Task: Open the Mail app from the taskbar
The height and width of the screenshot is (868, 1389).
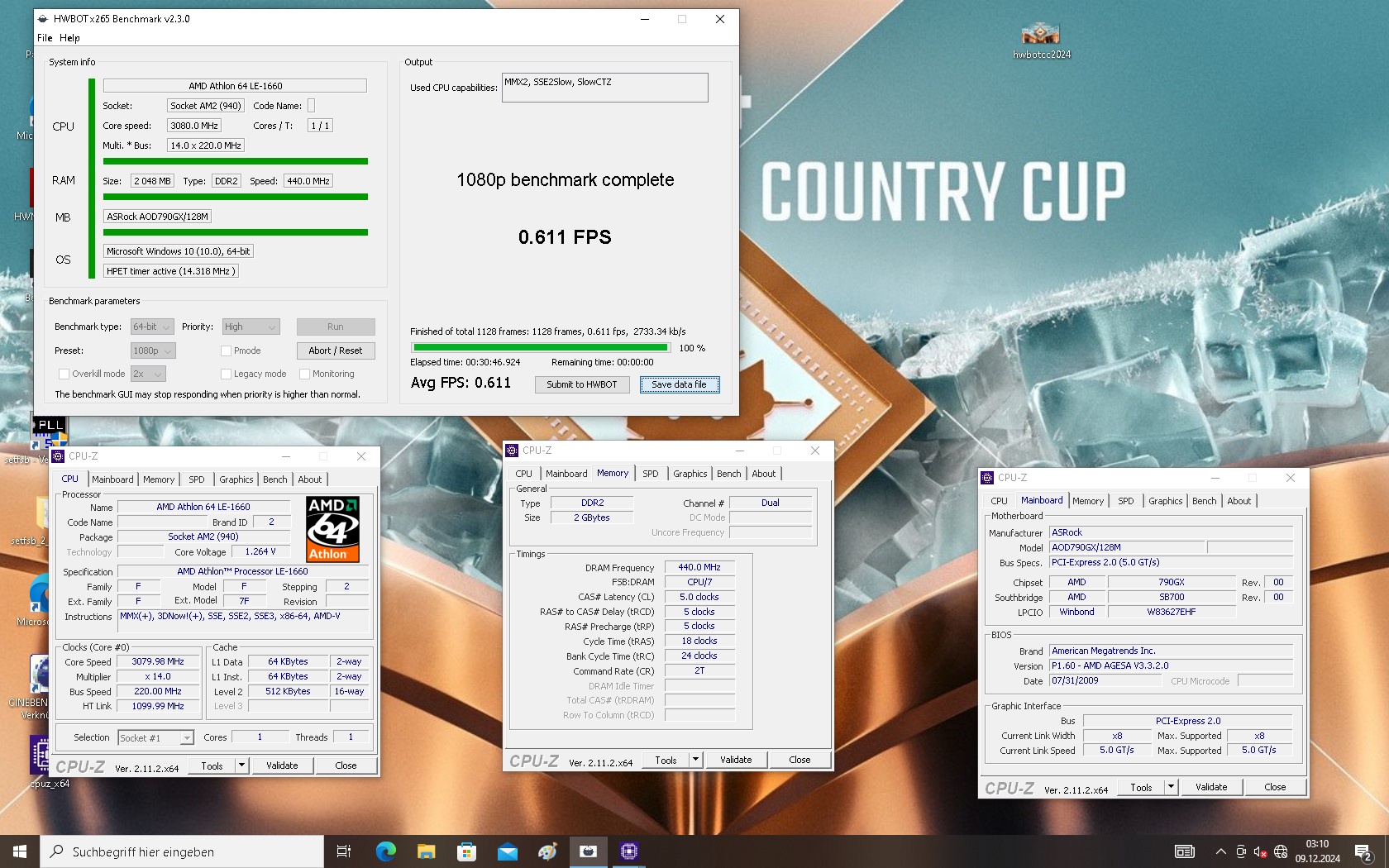Action: (507, 851)
